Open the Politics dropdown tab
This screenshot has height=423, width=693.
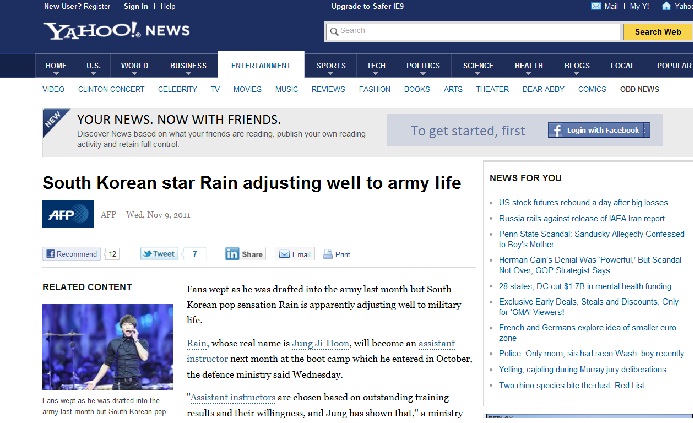(x=423, y=65)
